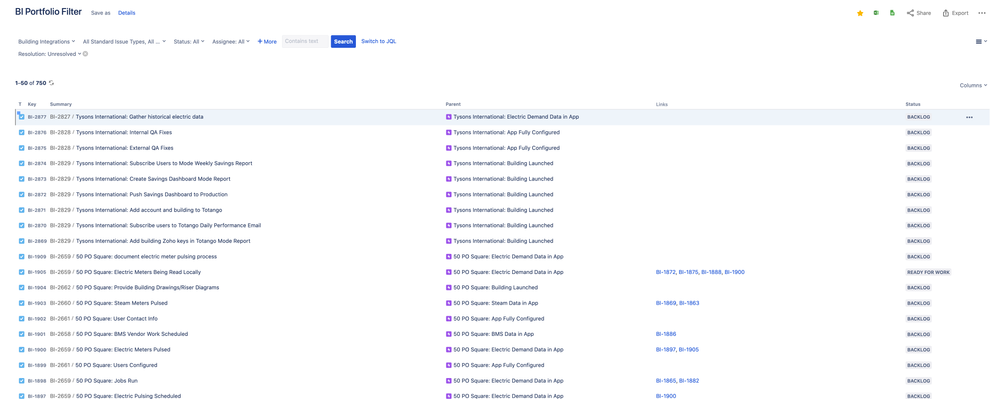Focus the Contains text search field

[305, 41]
